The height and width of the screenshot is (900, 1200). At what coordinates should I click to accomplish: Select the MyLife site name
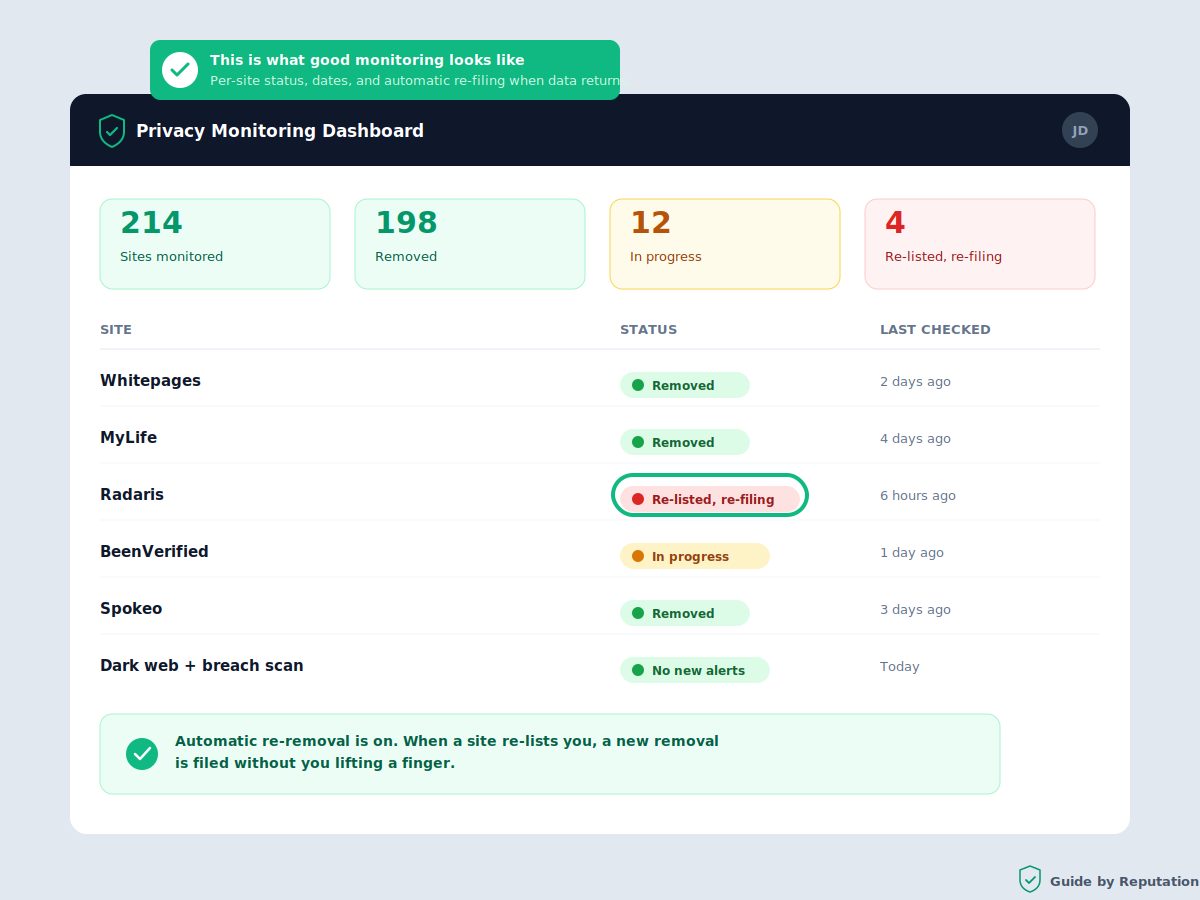tap(128, 438)
